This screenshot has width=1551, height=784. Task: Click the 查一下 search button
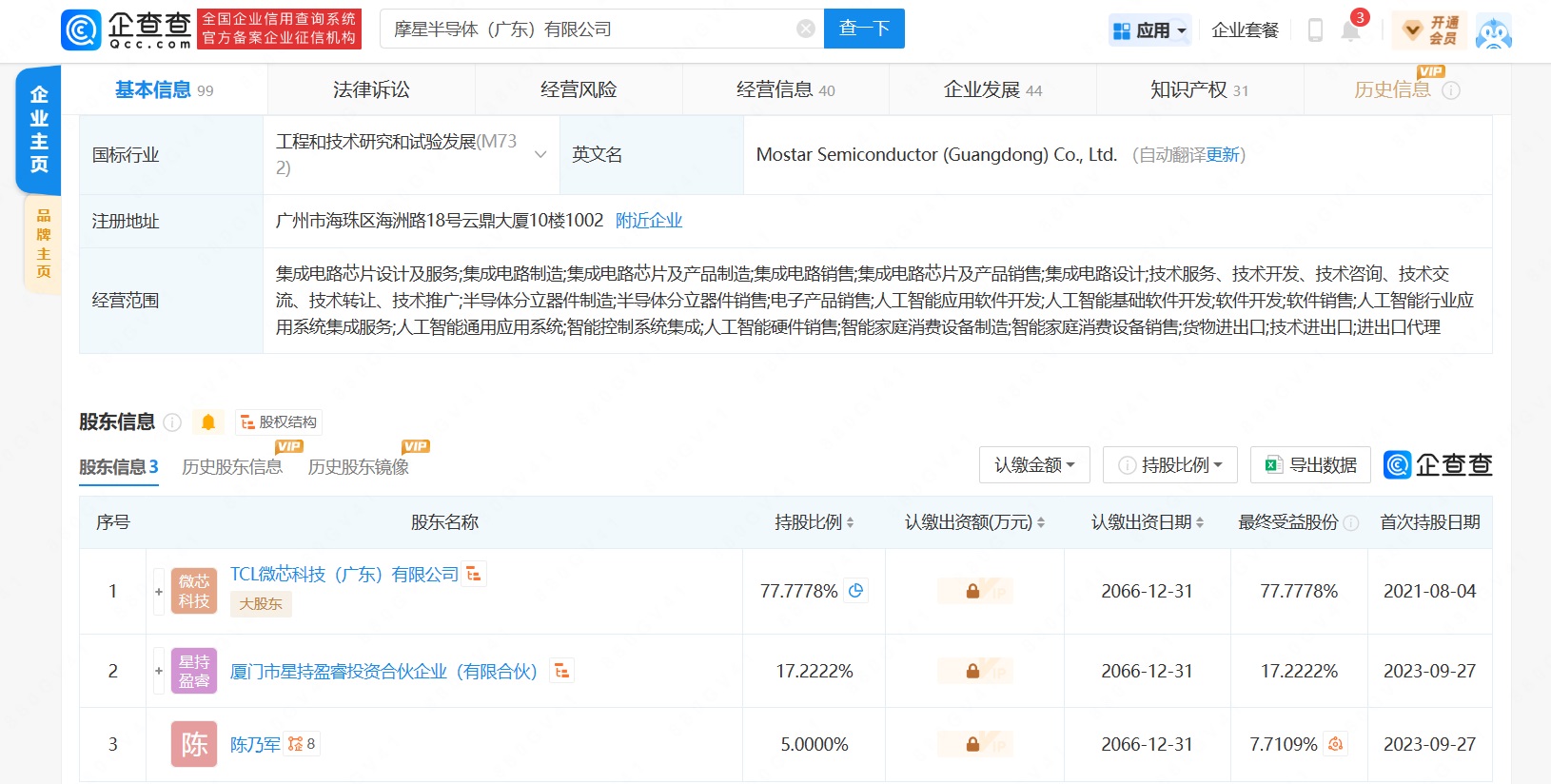tap(864, 29)
